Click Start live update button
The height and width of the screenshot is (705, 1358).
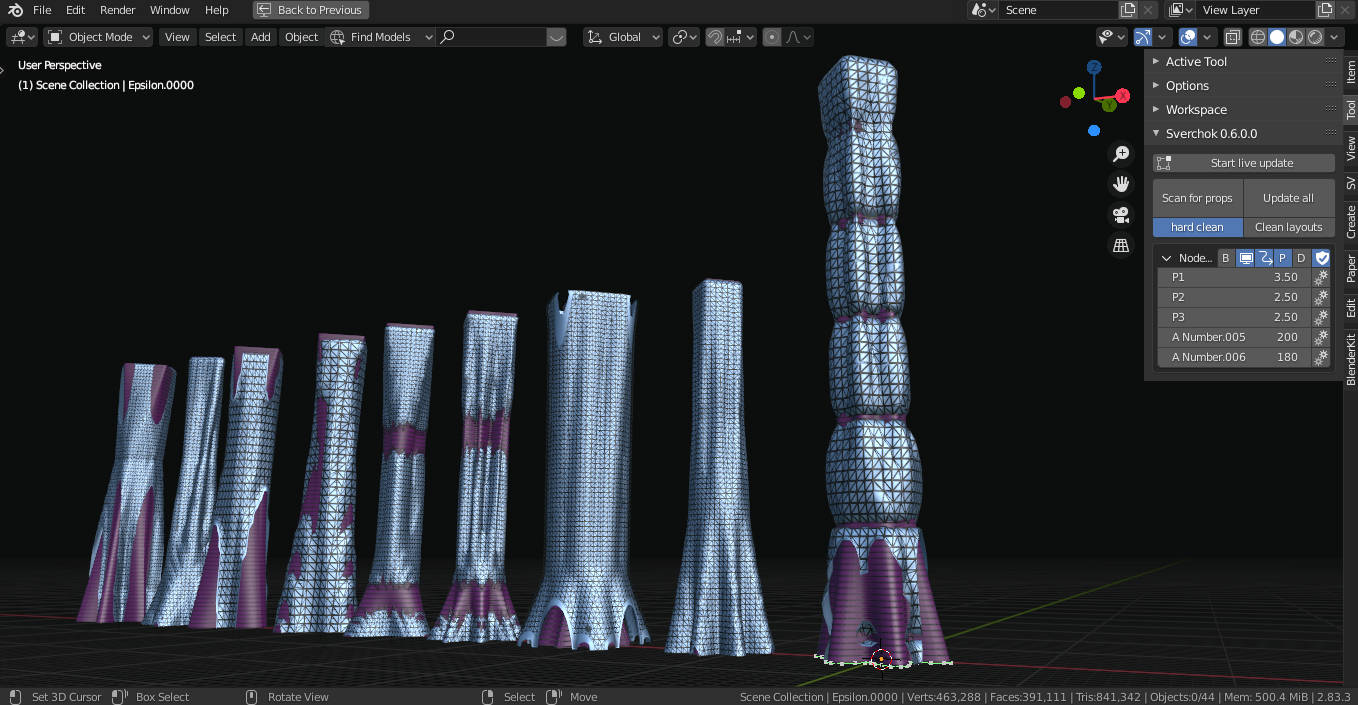click(1244, 163)
